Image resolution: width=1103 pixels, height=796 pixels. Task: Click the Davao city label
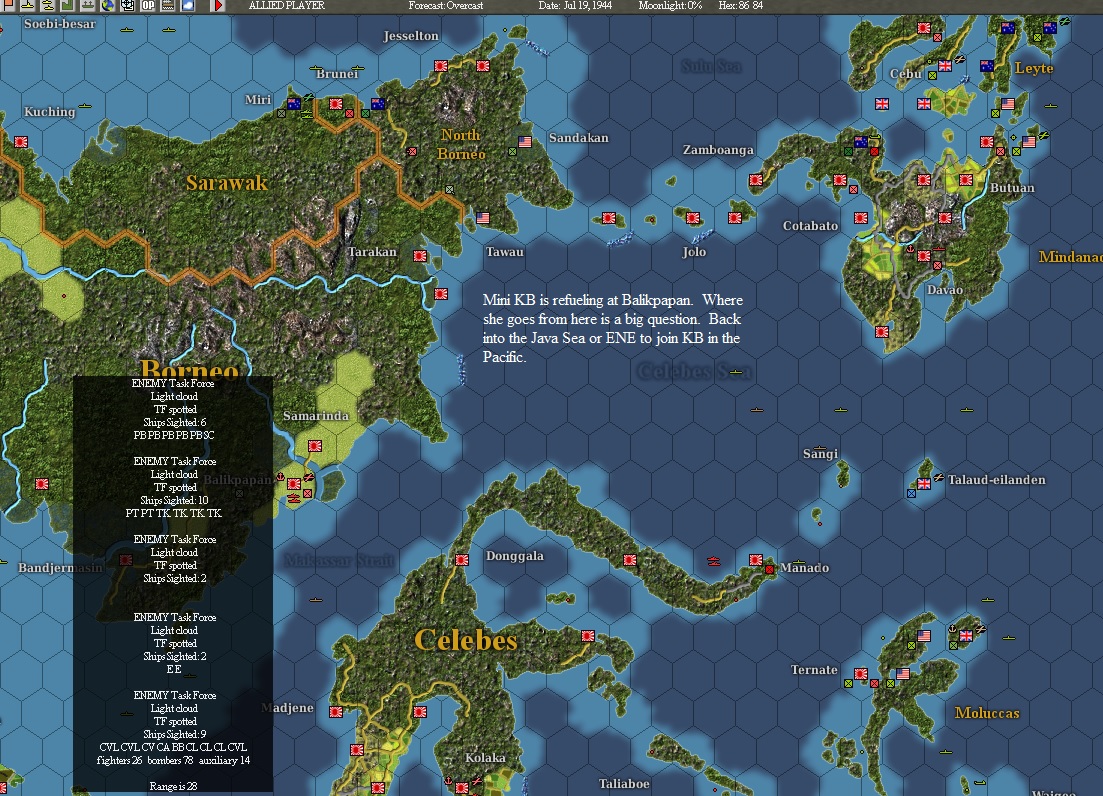[945, 290]
